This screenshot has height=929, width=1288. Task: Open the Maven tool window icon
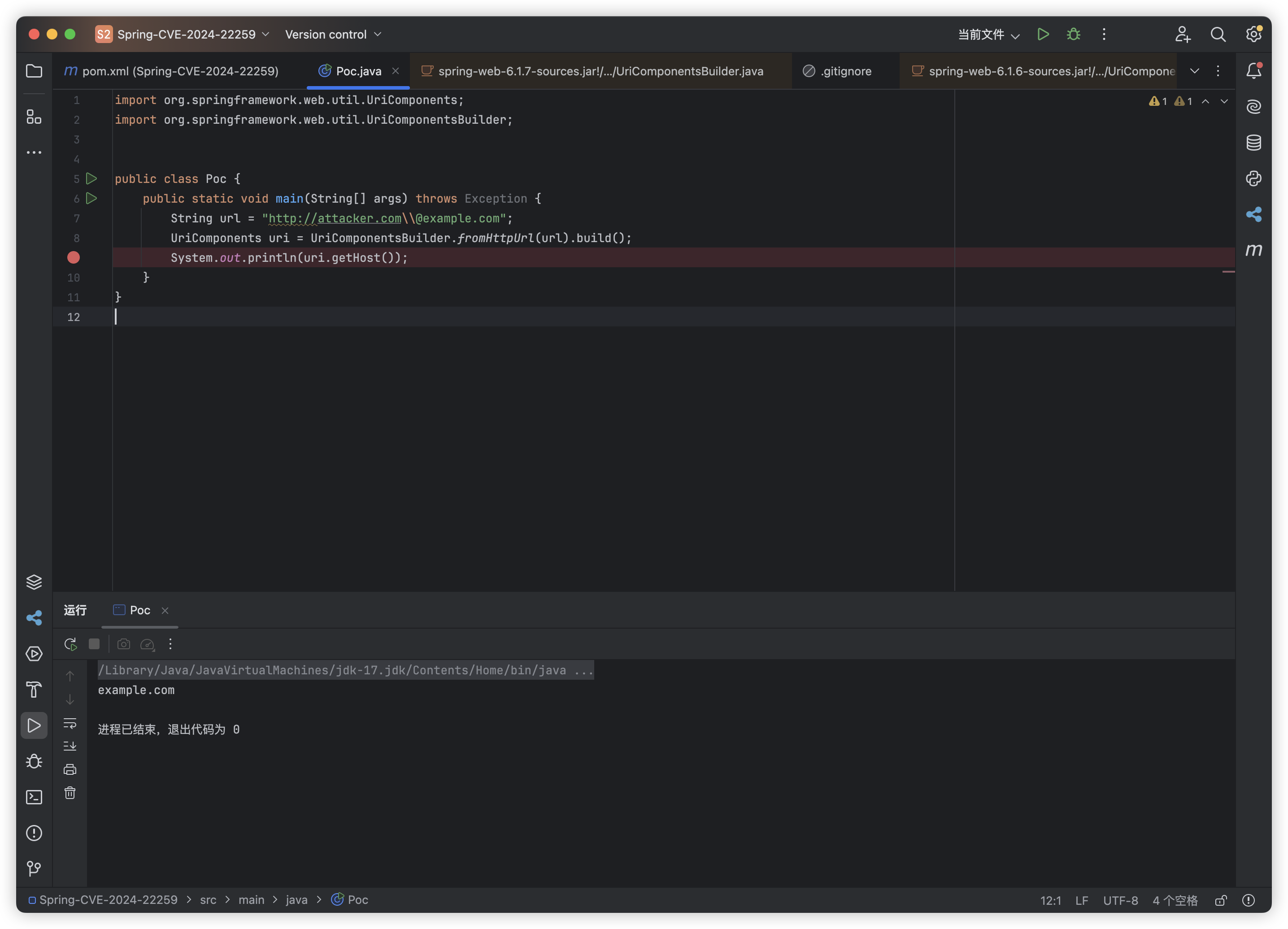(x=1253, y=250)
